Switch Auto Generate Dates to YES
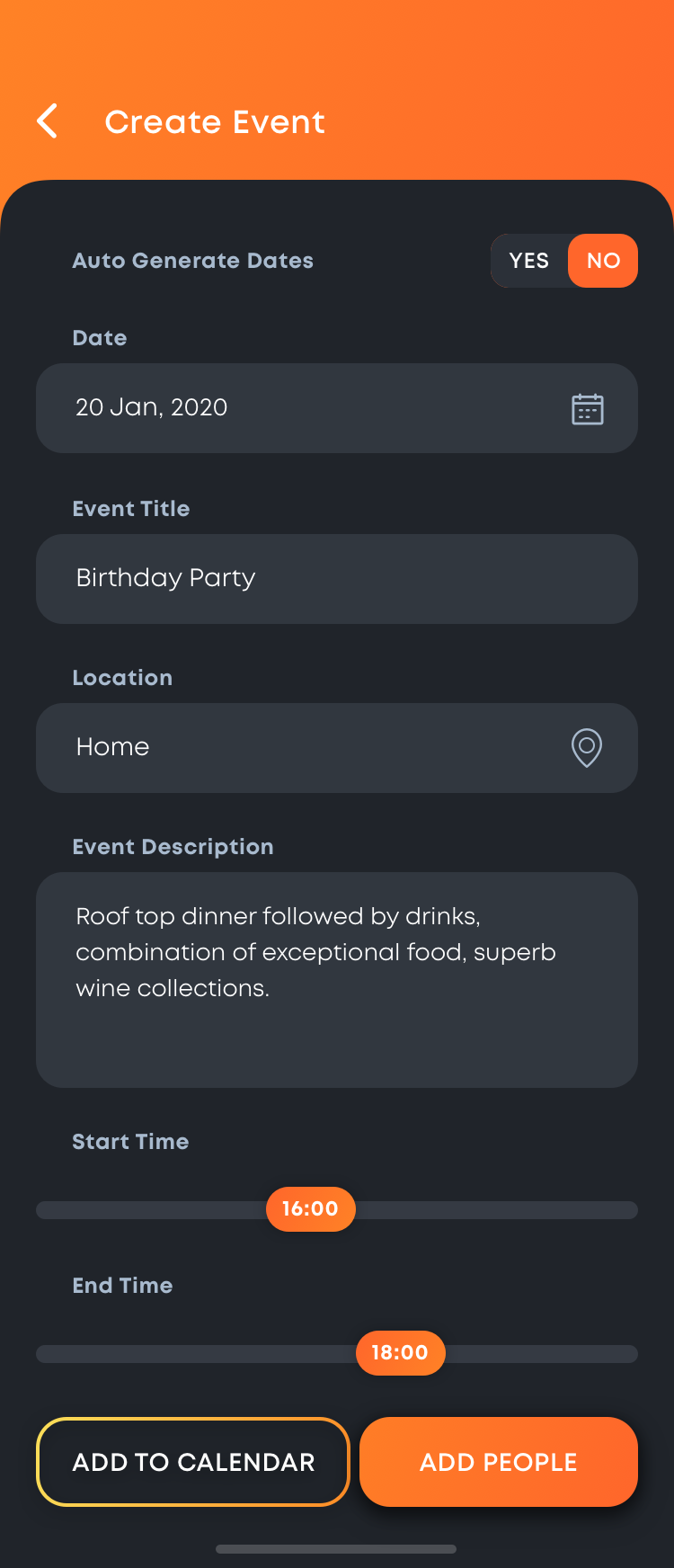Viewport: 674px width, 1568px height. [529, 261]
